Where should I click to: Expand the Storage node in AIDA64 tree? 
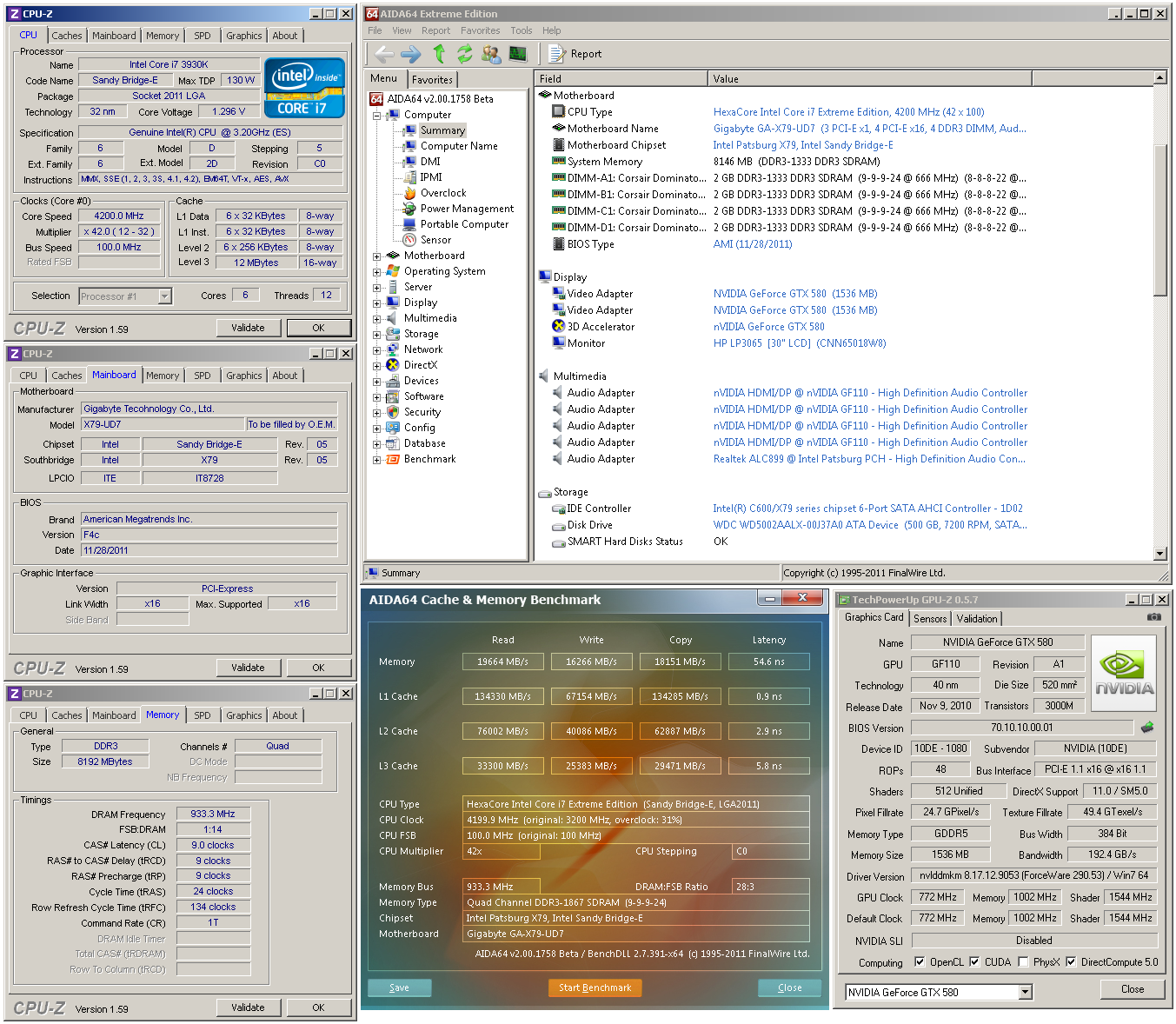(x=377, y=334)
